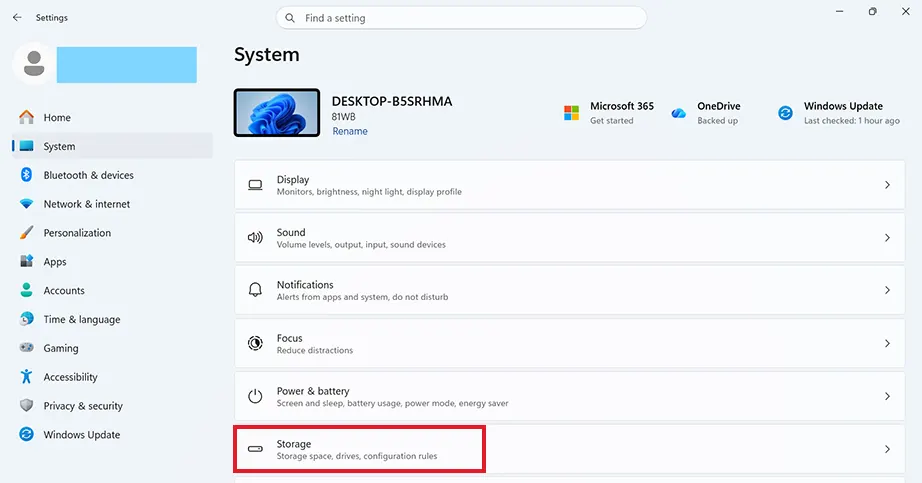
Task: Click the Bluetooth icon
Action: click(26, 175)
